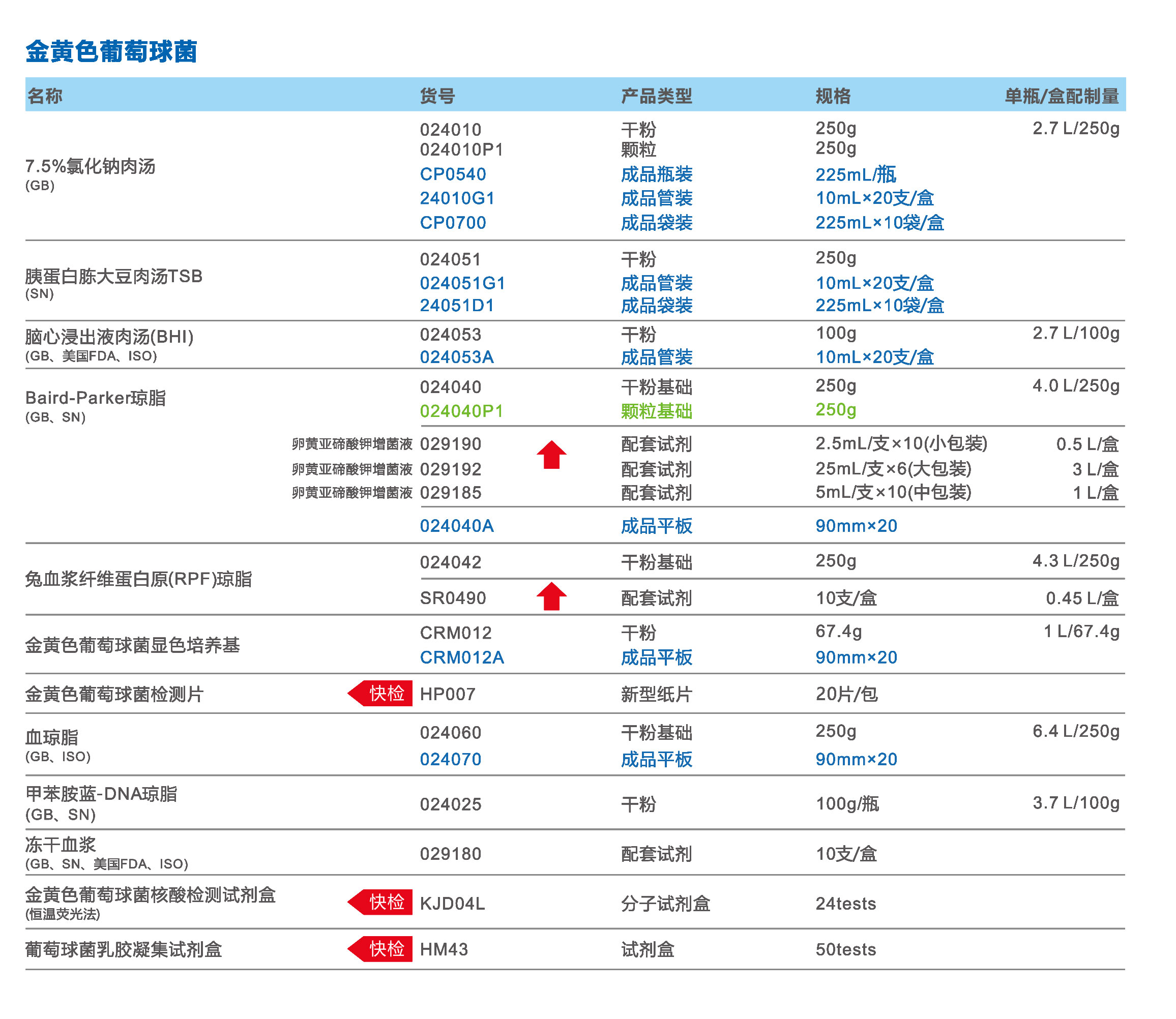Click the name 金黄色葡萄球菌核酸检测试剂盒
This screenshot has height=1019, width=1176.
[x=151, y=894]
